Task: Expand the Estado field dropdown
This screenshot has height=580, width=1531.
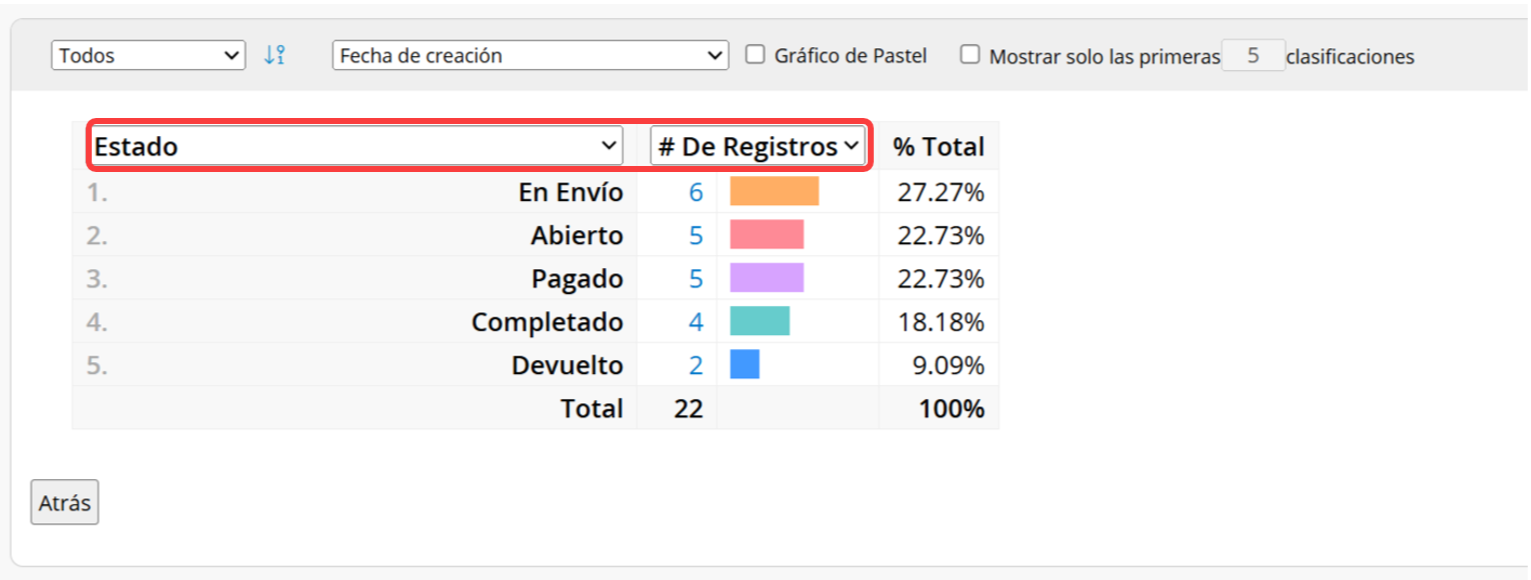Action: 356,146
